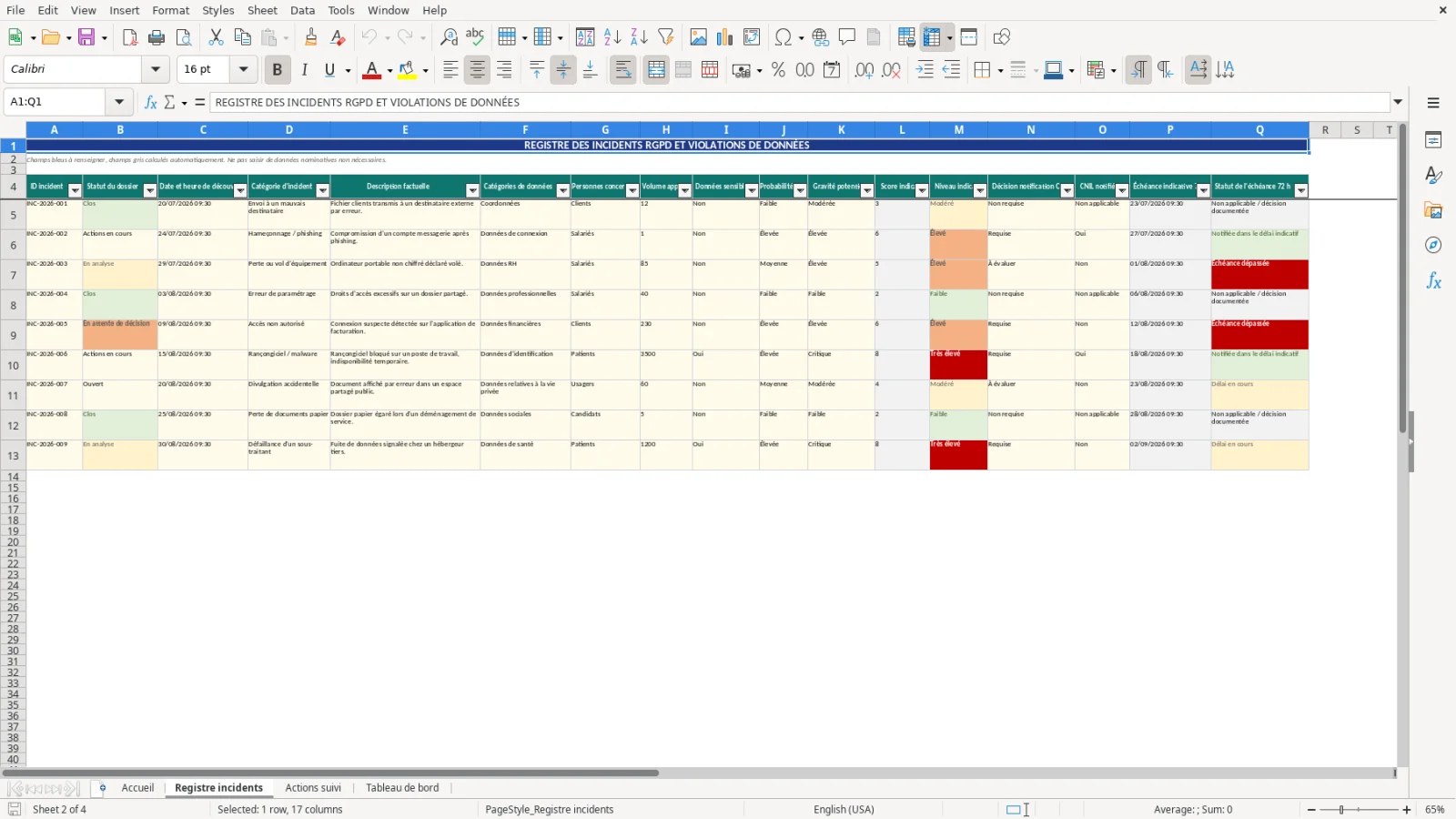Click the Cut scissors icon

216,37
